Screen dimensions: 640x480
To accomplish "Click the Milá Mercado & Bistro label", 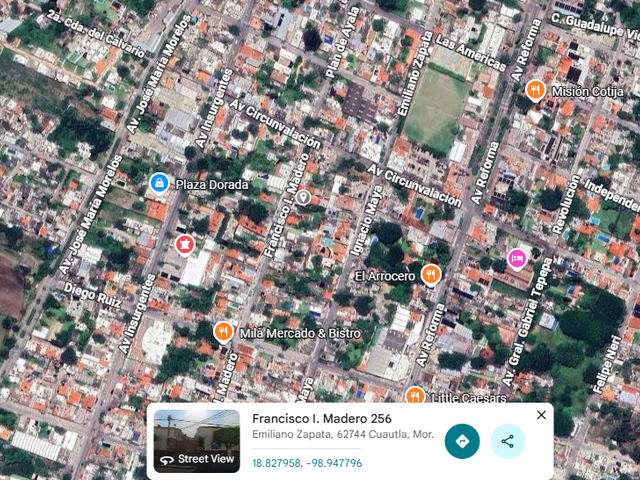I will [300, 333].
